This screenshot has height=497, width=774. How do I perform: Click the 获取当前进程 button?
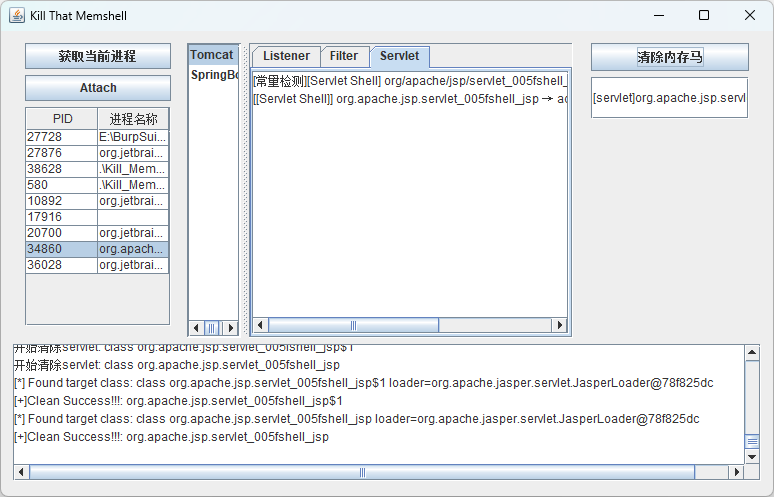point(98,56)
